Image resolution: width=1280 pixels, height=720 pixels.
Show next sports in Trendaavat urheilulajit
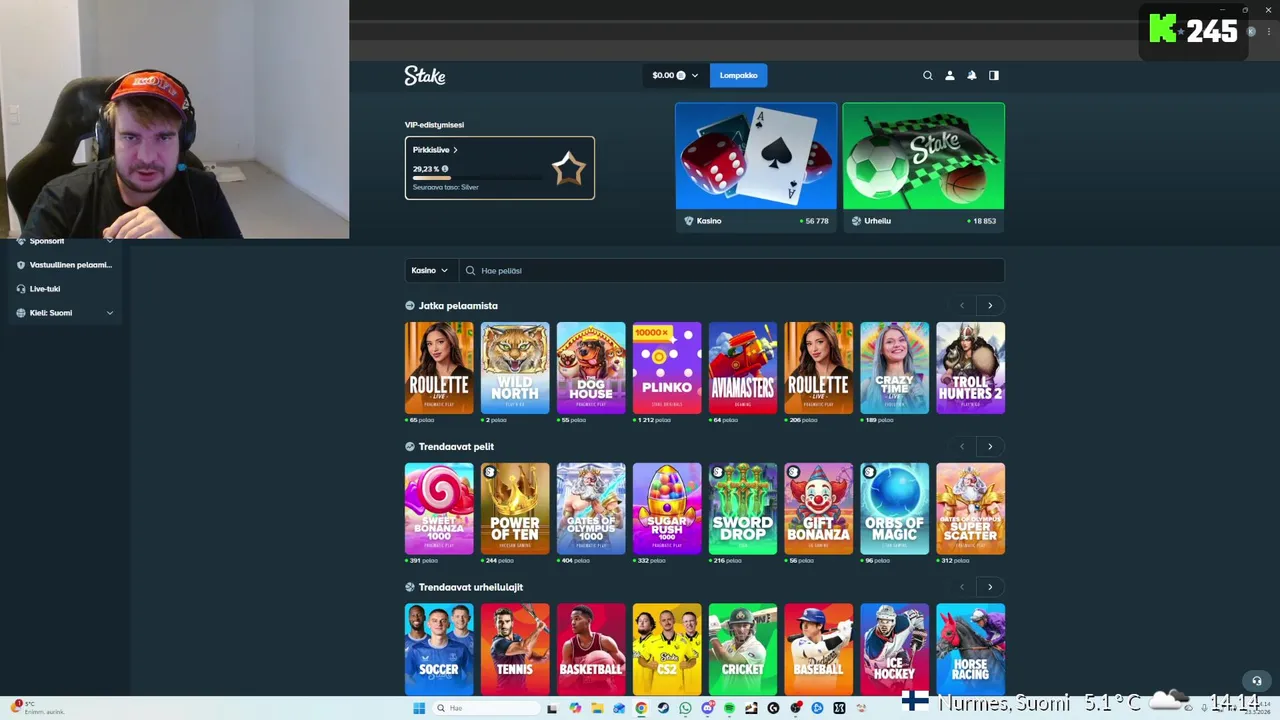coord(990,587)
